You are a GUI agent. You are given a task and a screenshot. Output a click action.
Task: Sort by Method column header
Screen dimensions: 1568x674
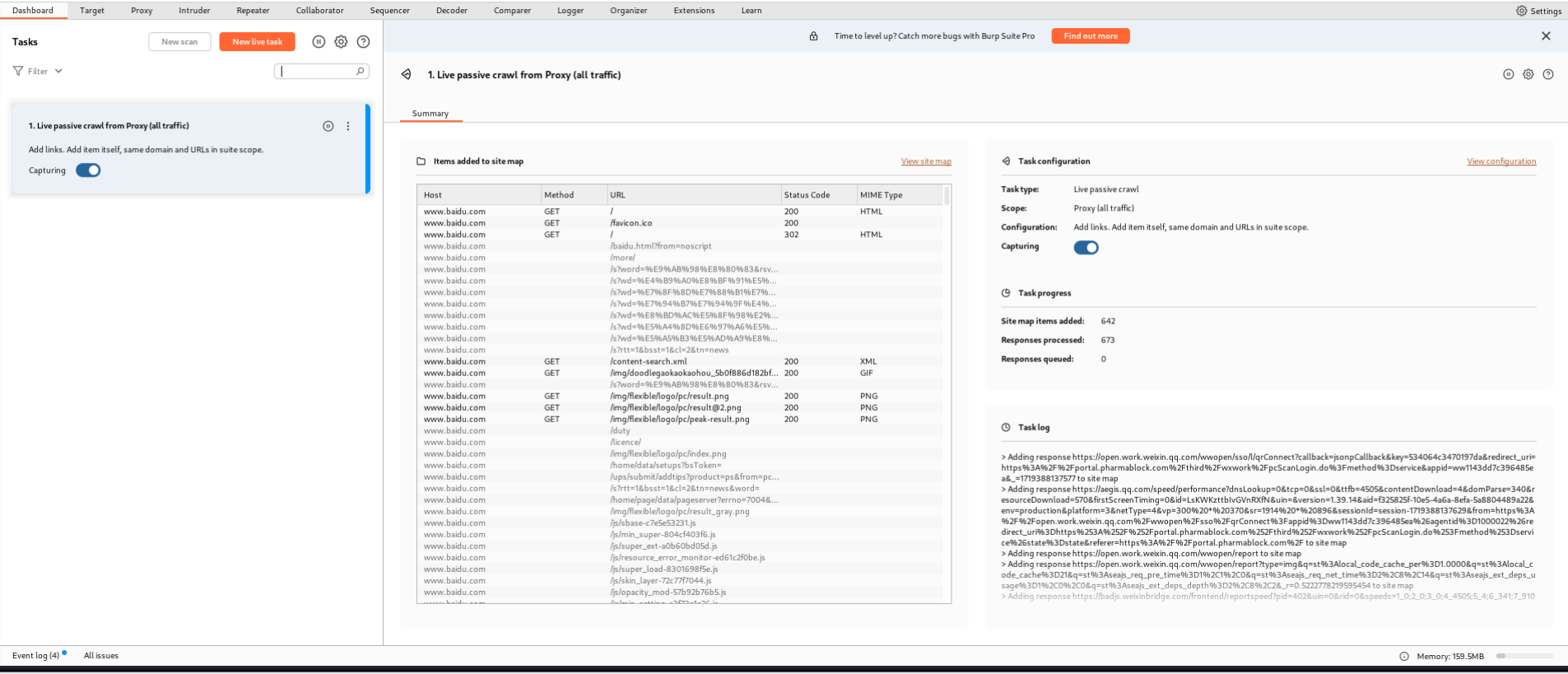573,195
